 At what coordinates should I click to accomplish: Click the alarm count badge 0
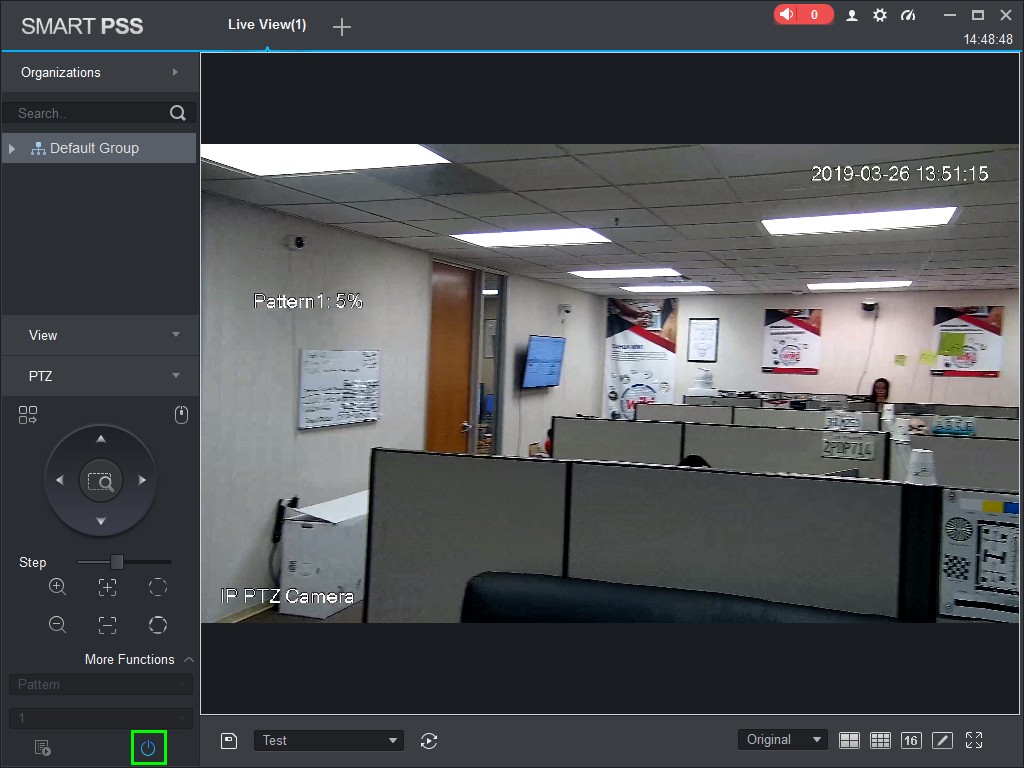(x=814, y=14)
